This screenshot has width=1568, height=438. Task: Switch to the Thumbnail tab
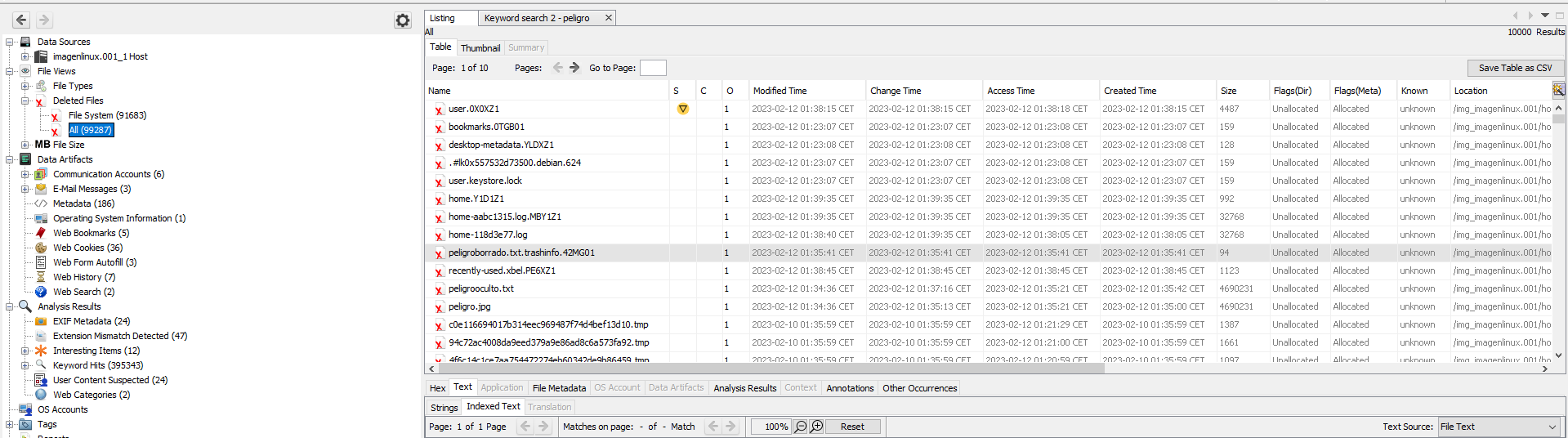pyautogui.click(x=480, y=48)
